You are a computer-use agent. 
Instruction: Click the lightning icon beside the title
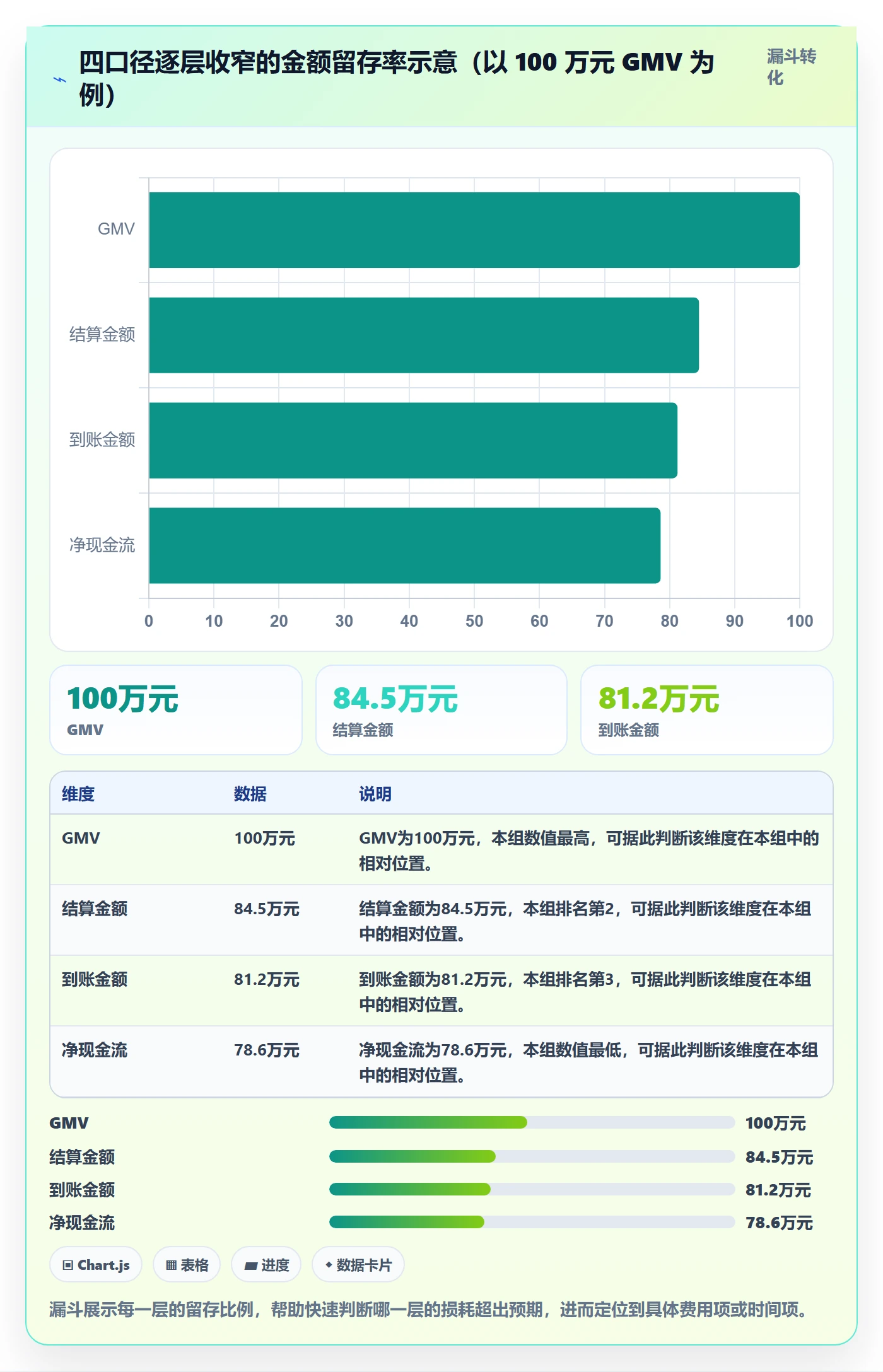60,79
